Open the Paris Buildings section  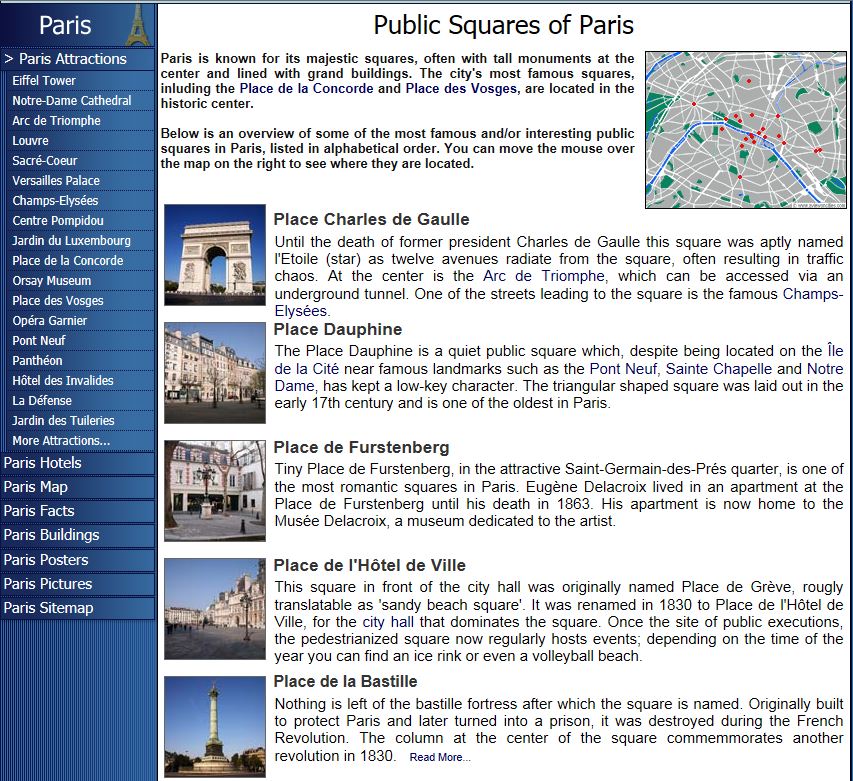pos(78,535)
